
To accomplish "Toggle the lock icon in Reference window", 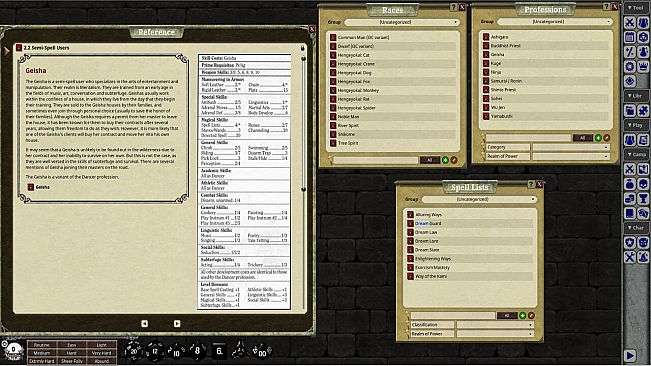I will tap(302, 48).
